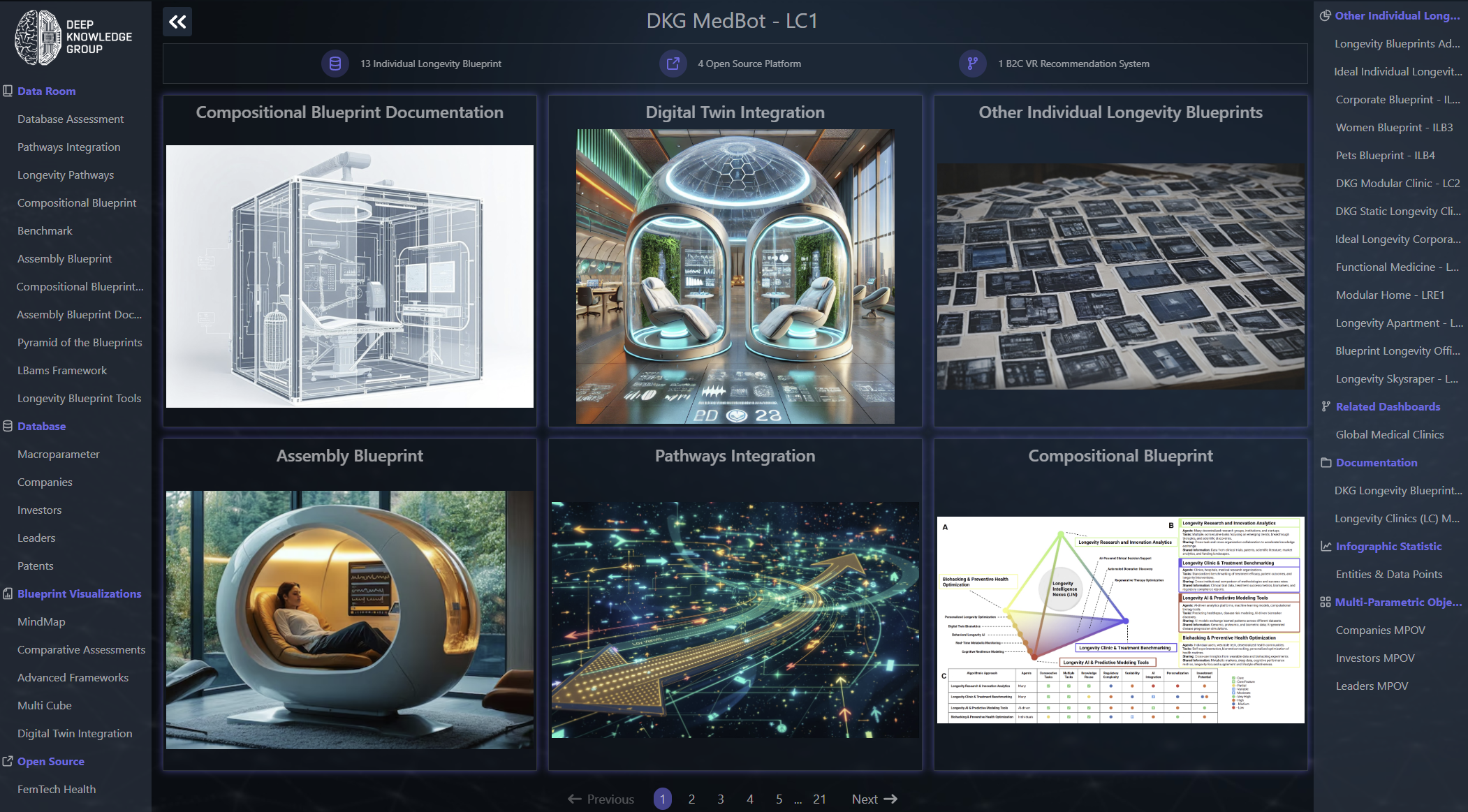Image resolution: width=1468 pixels, height=812 pixels.
Task: Click the external-link icon beside 4 Open Source Platform
Action: tap(673, 64)
